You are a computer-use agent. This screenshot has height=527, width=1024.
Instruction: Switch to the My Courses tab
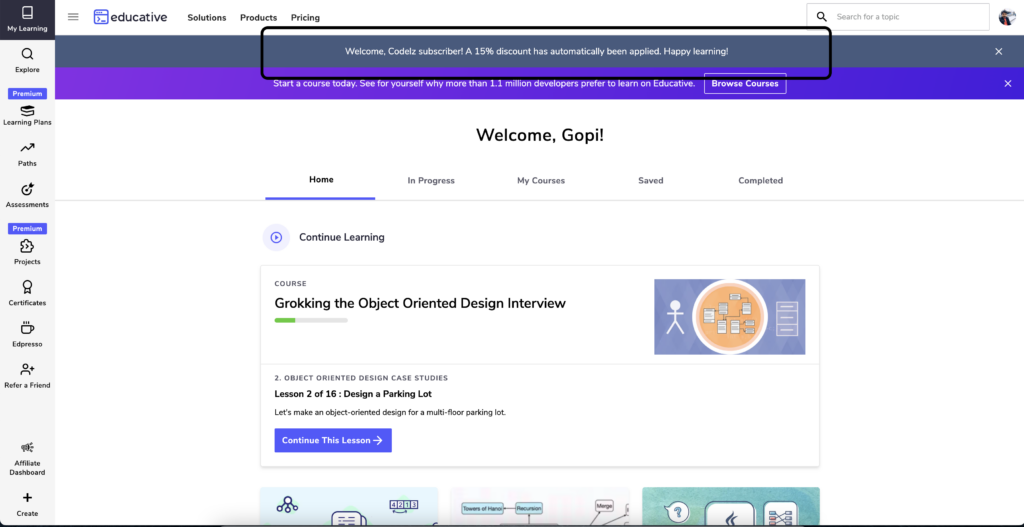click(x=541, y=181)
